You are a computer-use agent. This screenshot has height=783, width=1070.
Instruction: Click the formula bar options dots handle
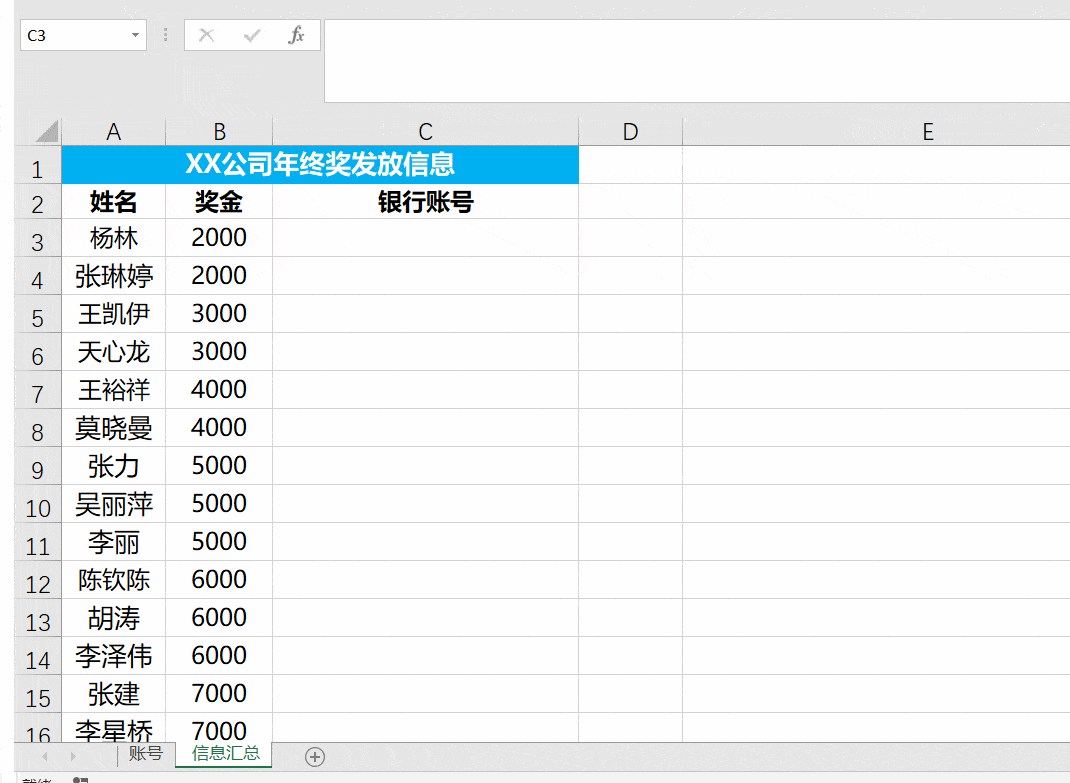click(165, 35)
